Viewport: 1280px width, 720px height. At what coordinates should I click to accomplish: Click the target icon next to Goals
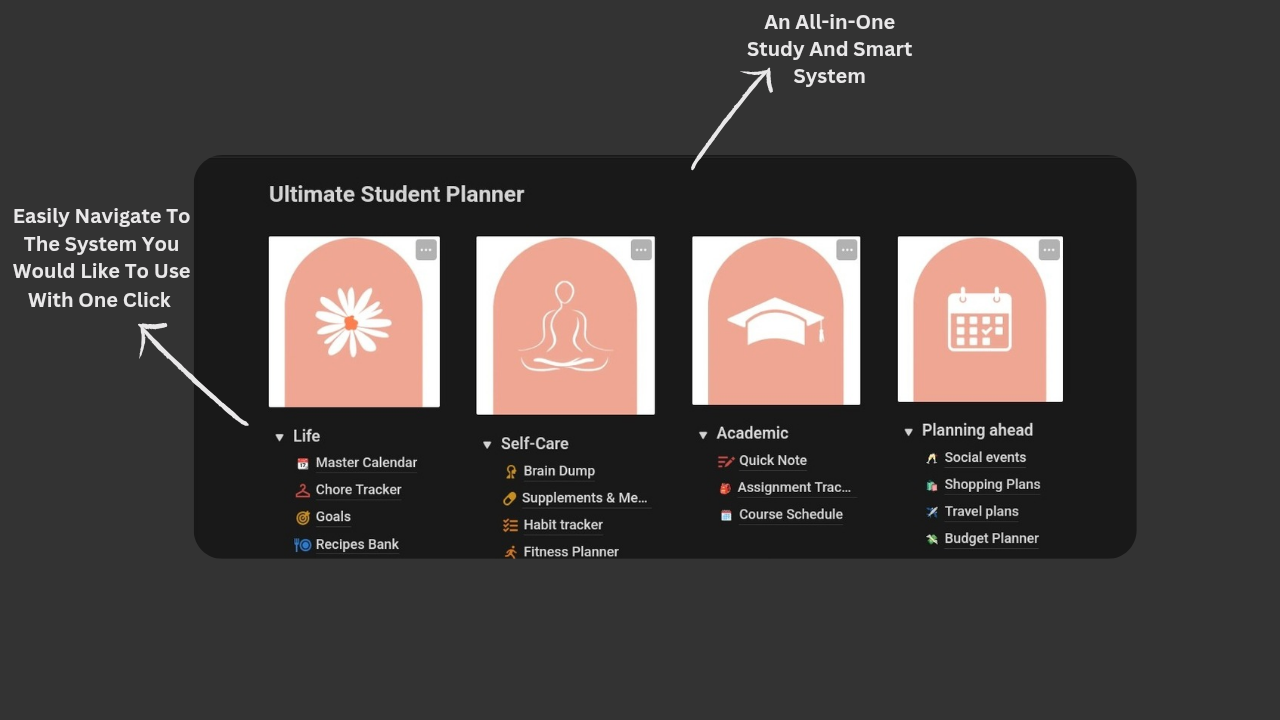(x=302, y=516)
